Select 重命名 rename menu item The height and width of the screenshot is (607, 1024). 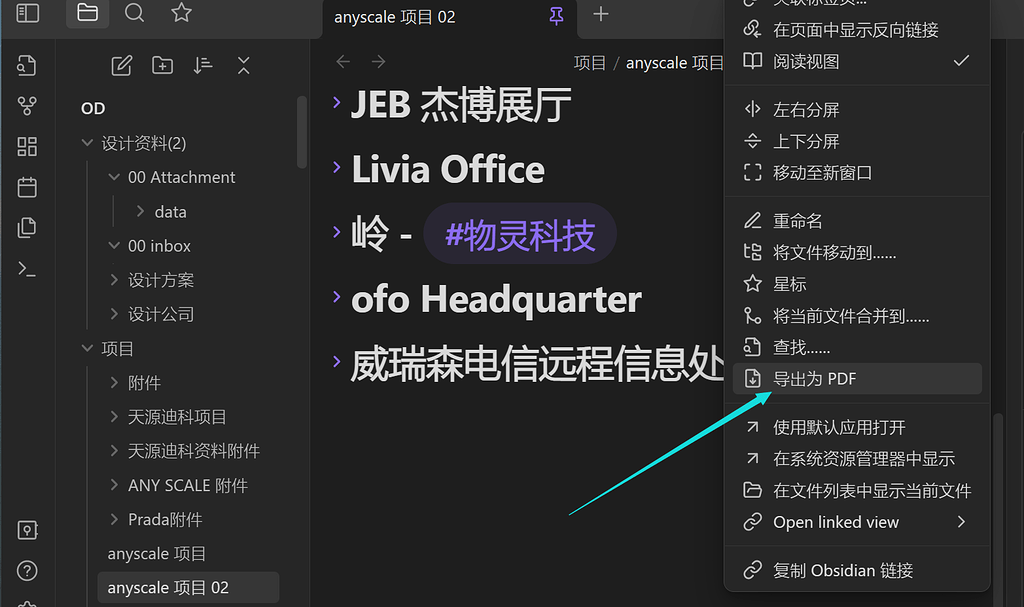point(857,221)
